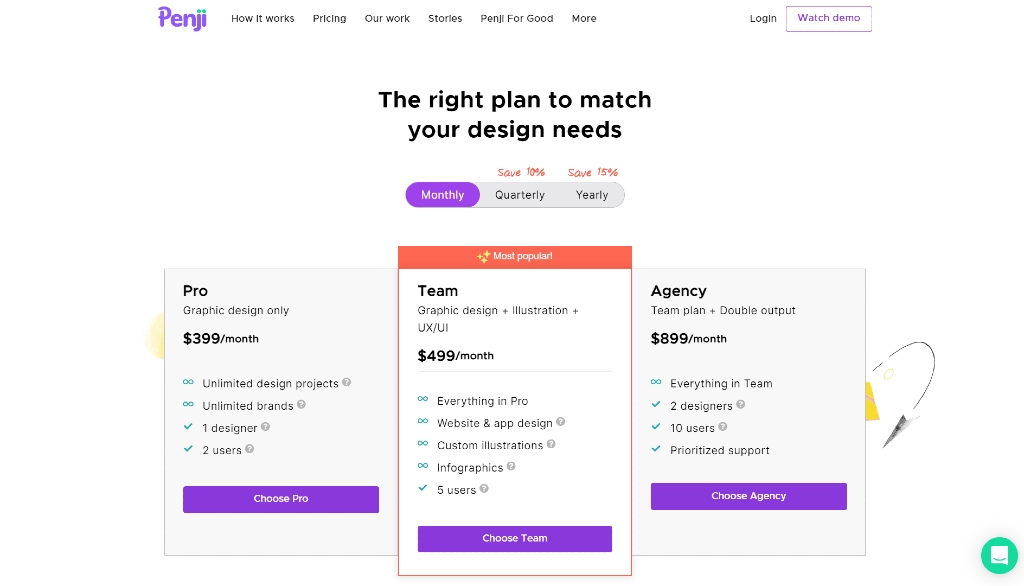This screenshot has height=586, width=1024.
Task: Click help icon beside Unlimited brands
Action: (x=301, y=405)
